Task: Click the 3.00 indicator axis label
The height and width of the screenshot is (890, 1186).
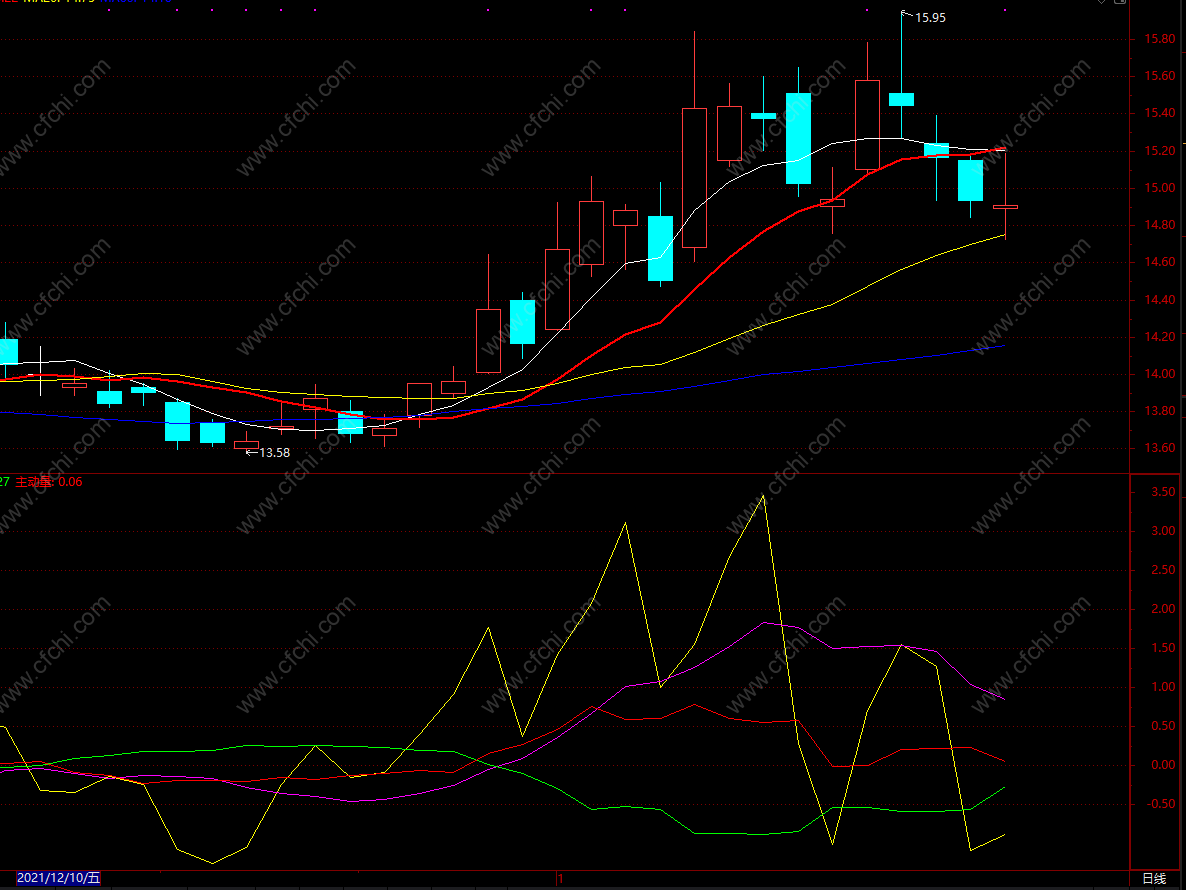Action: (x=1163, y=531)
